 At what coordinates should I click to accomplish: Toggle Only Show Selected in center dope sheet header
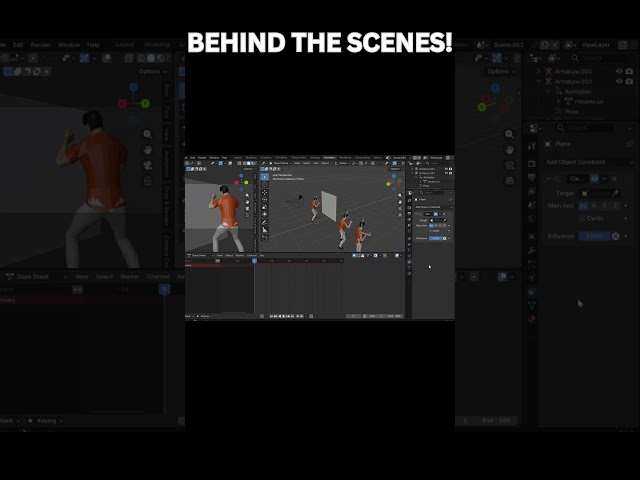point(354,256)
